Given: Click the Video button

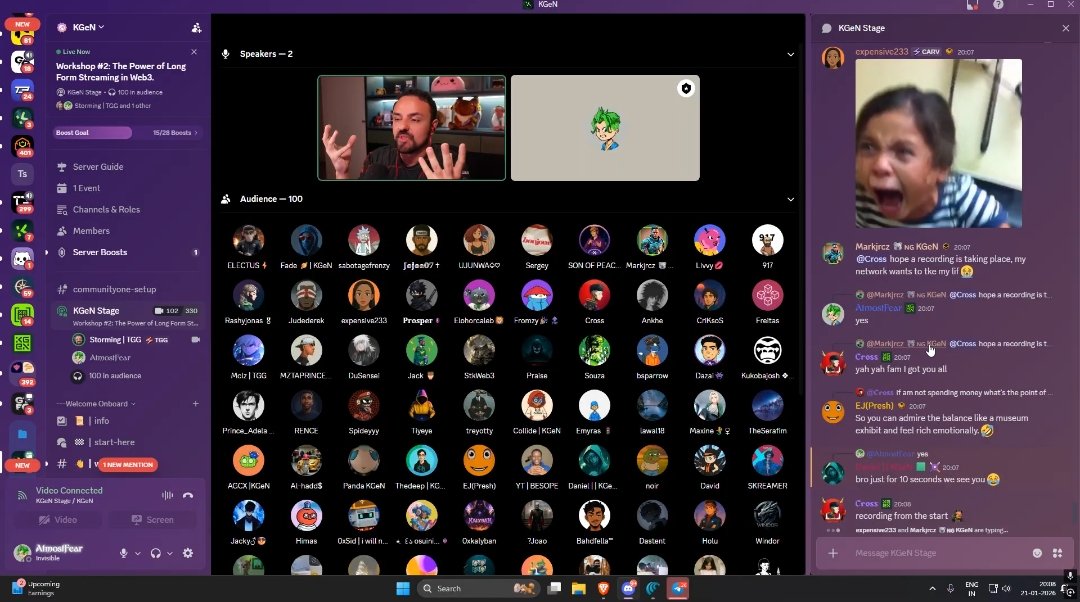Looking at the screenshot, I should 59,520.
